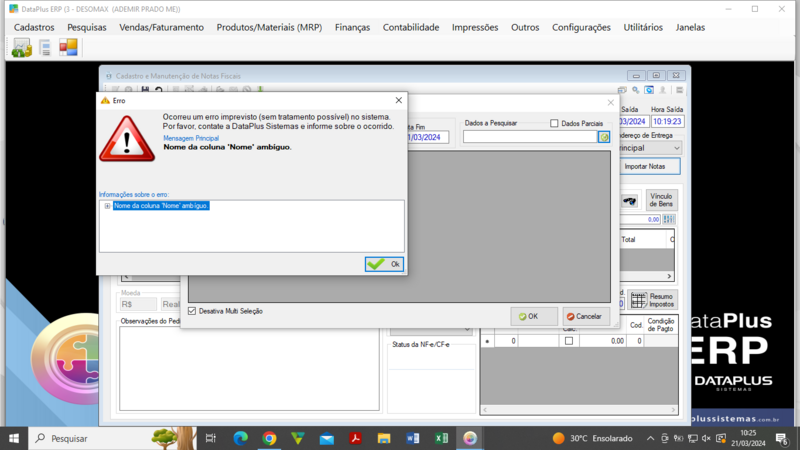Screen dimensions: 800x450
Task: Close the Erro dialog with X
Action: pos(398,101)
